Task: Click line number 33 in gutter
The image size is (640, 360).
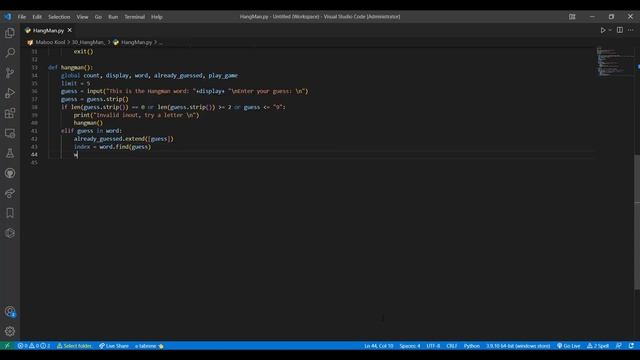Action: (34, 67)
